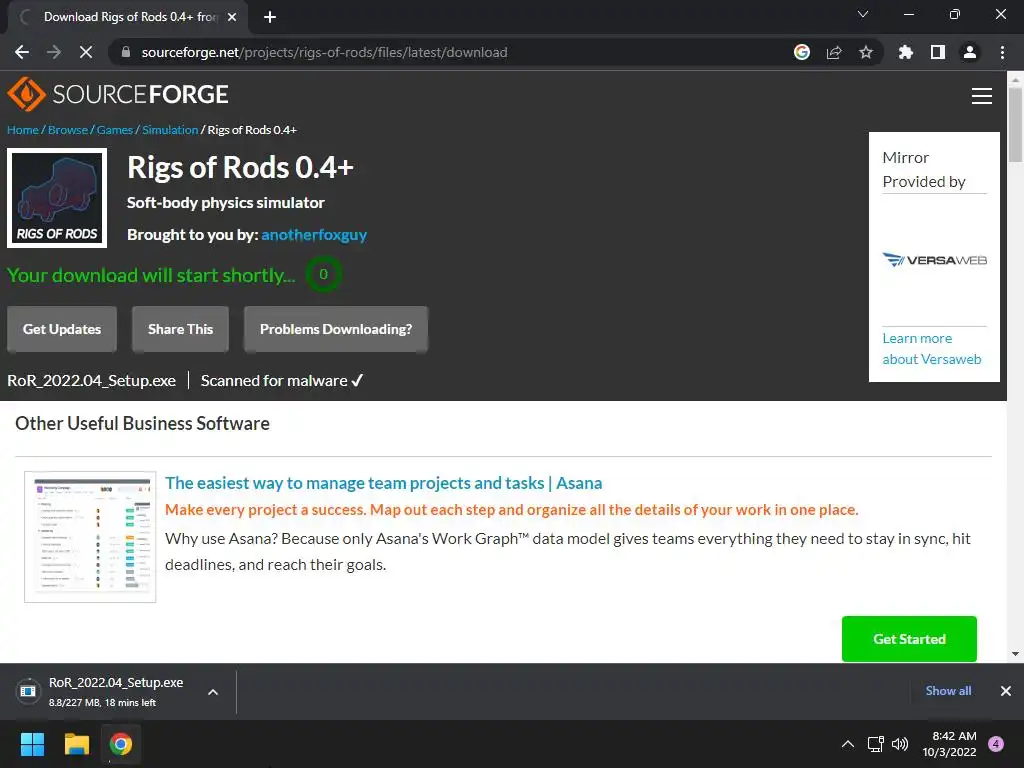Click the Rigs of Rods 0.4+ heading
The image size is (1024, 768).
click(x=240, y=167)
